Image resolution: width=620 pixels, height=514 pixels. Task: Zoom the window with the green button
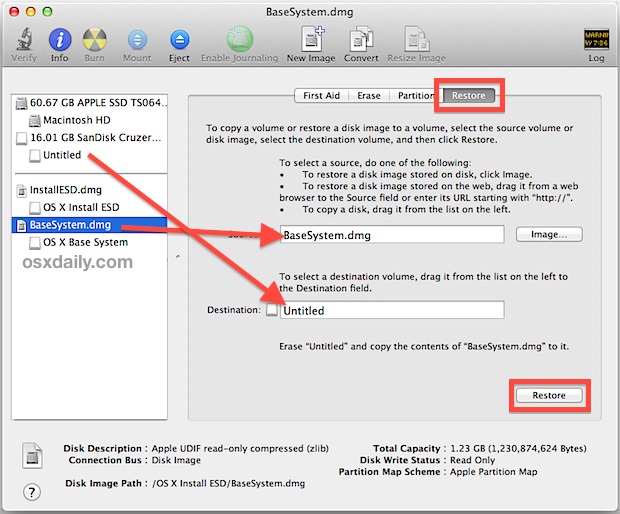pos(47,11)
